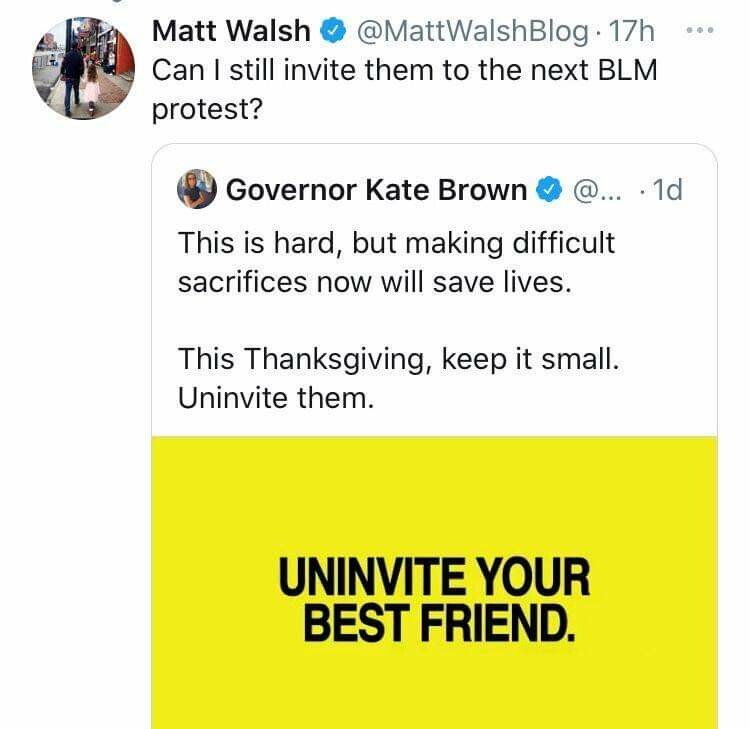Click the truncated '@...' handle in quote

[596, 189]
